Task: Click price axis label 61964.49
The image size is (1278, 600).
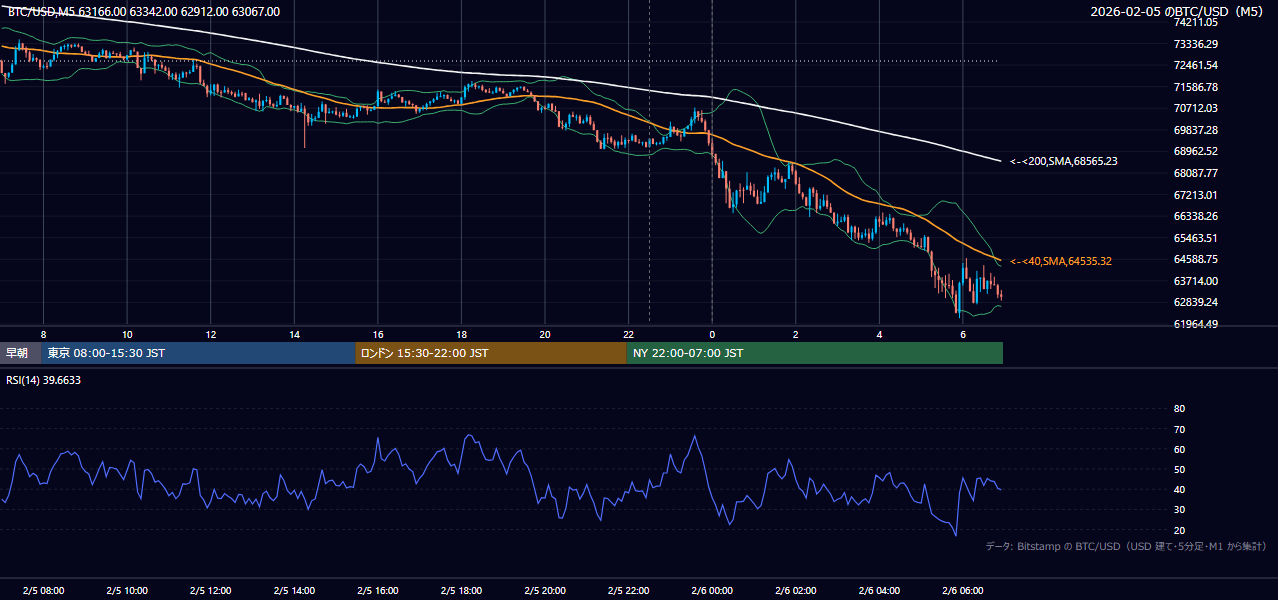Action: (1195, 324)
